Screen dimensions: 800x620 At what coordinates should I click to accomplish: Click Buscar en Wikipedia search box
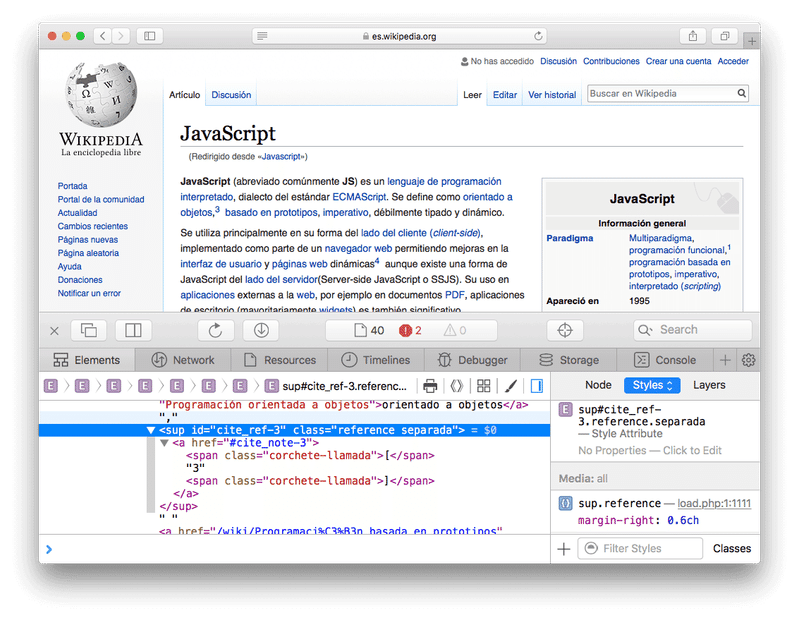[x=661, y=93]
